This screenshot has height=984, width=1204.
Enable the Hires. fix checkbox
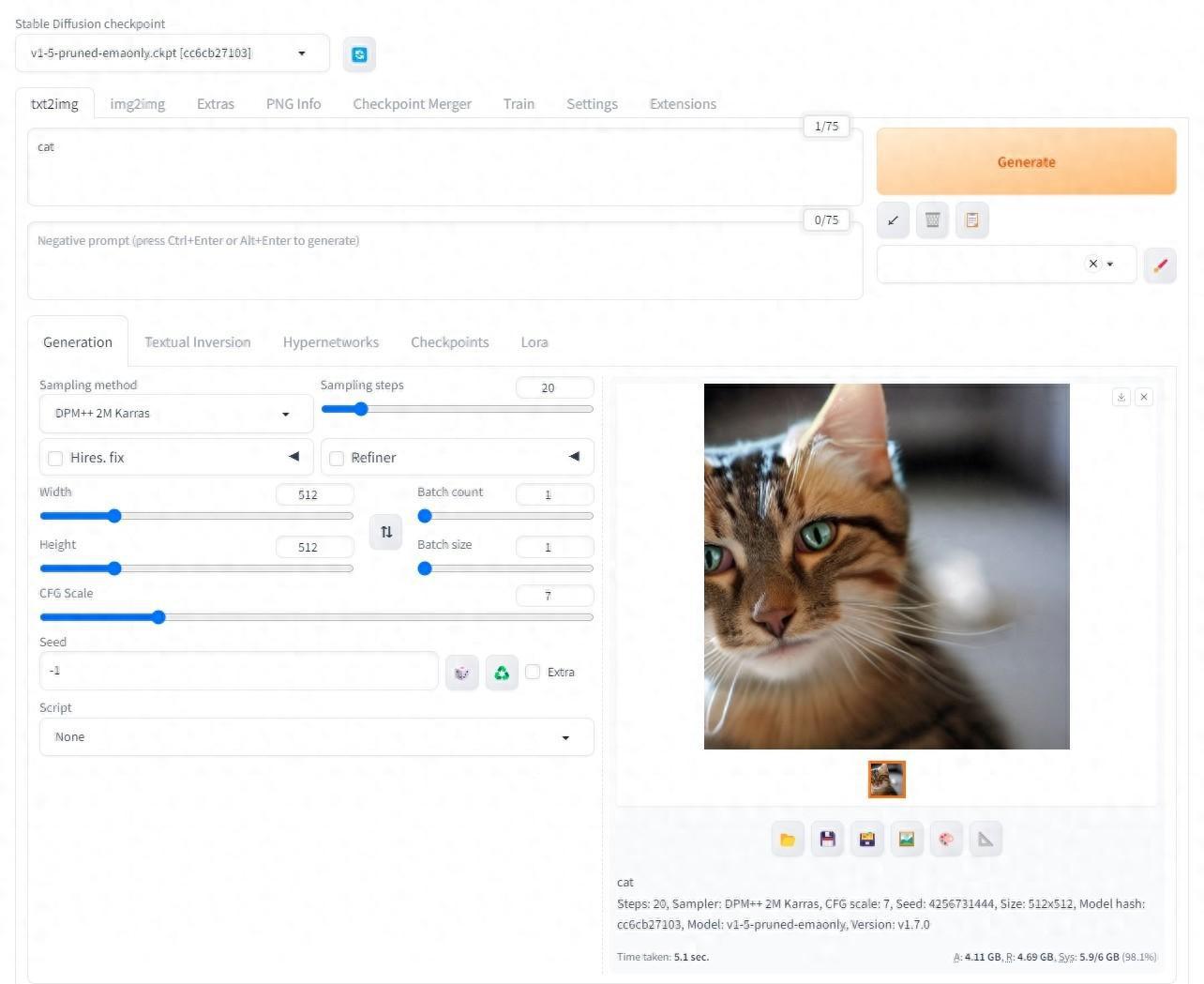coord(55,458)
